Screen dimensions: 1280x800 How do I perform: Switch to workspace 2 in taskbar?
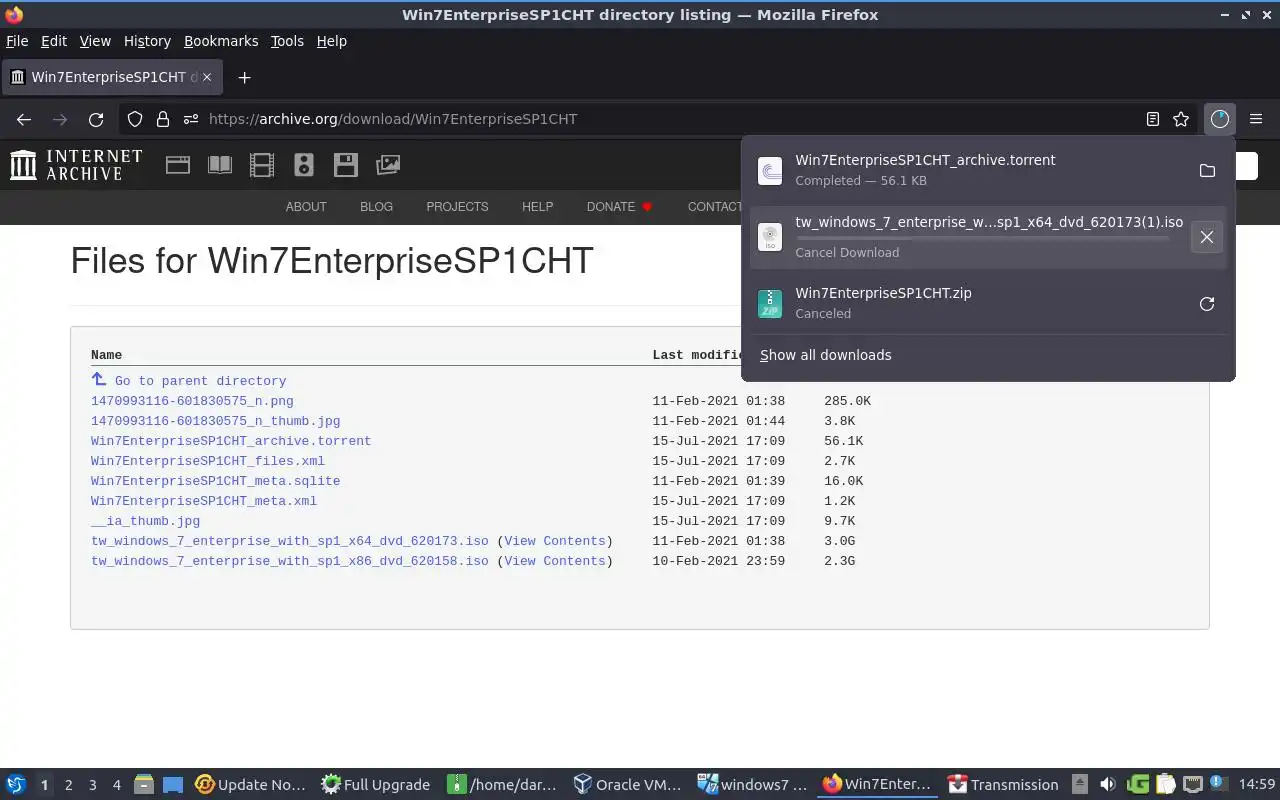tap(68, 785)
